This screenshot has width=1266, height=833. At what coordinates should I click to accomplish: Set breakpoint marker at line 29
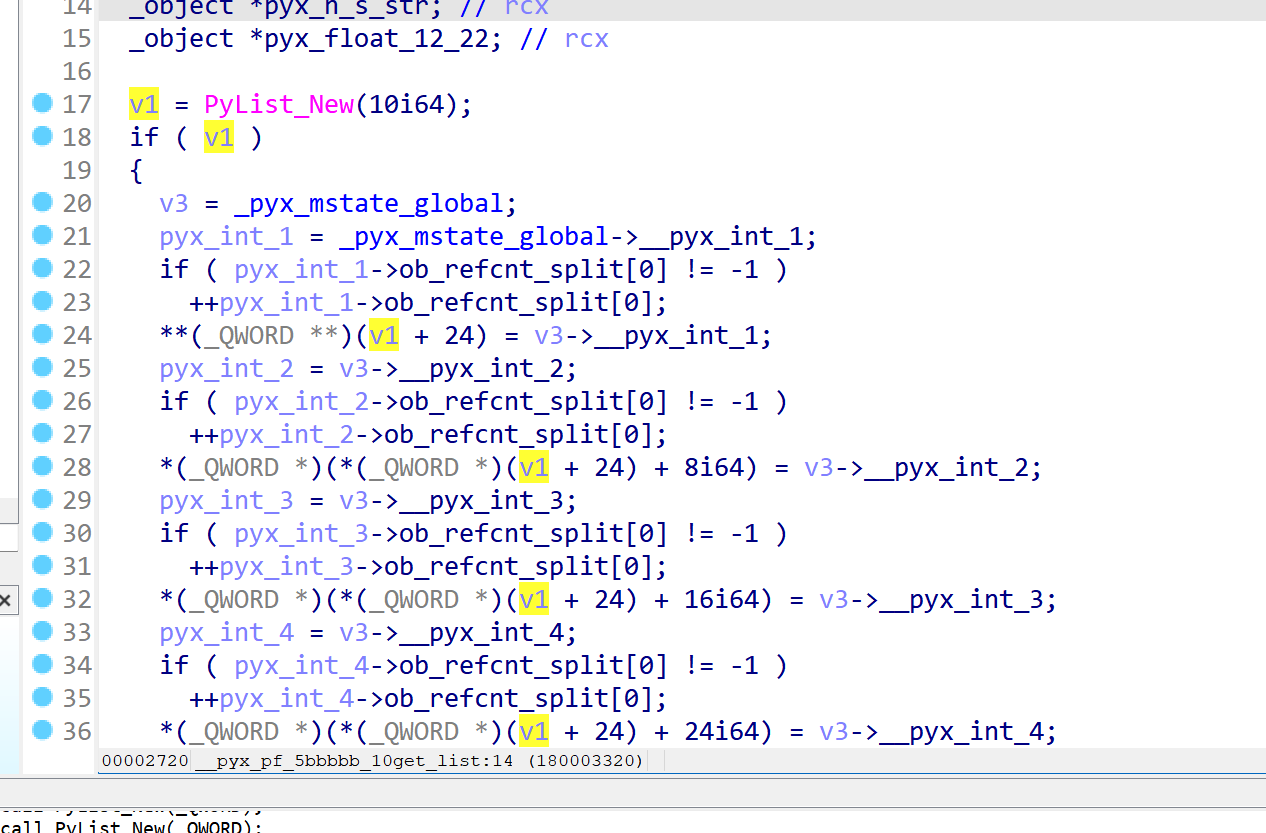point(42,499)
